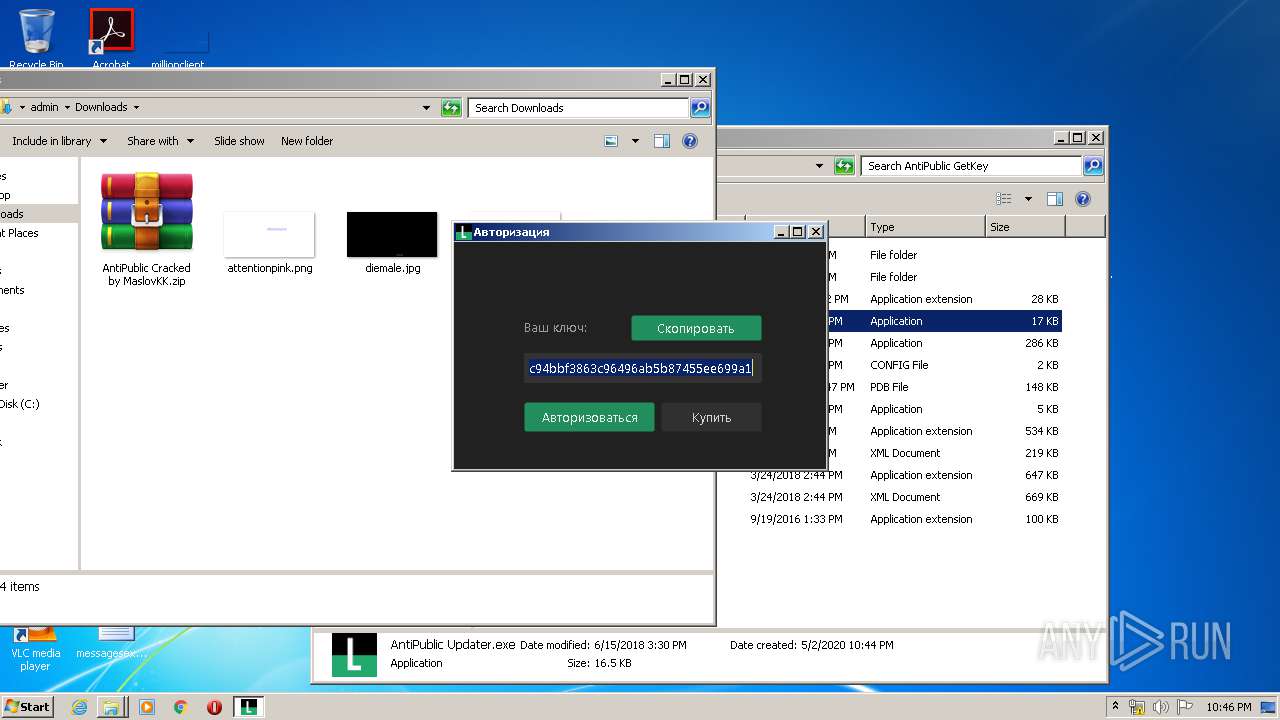Select the CONFIG File row
Viewport: 1280px width, 720px height.
coord(944,365)
